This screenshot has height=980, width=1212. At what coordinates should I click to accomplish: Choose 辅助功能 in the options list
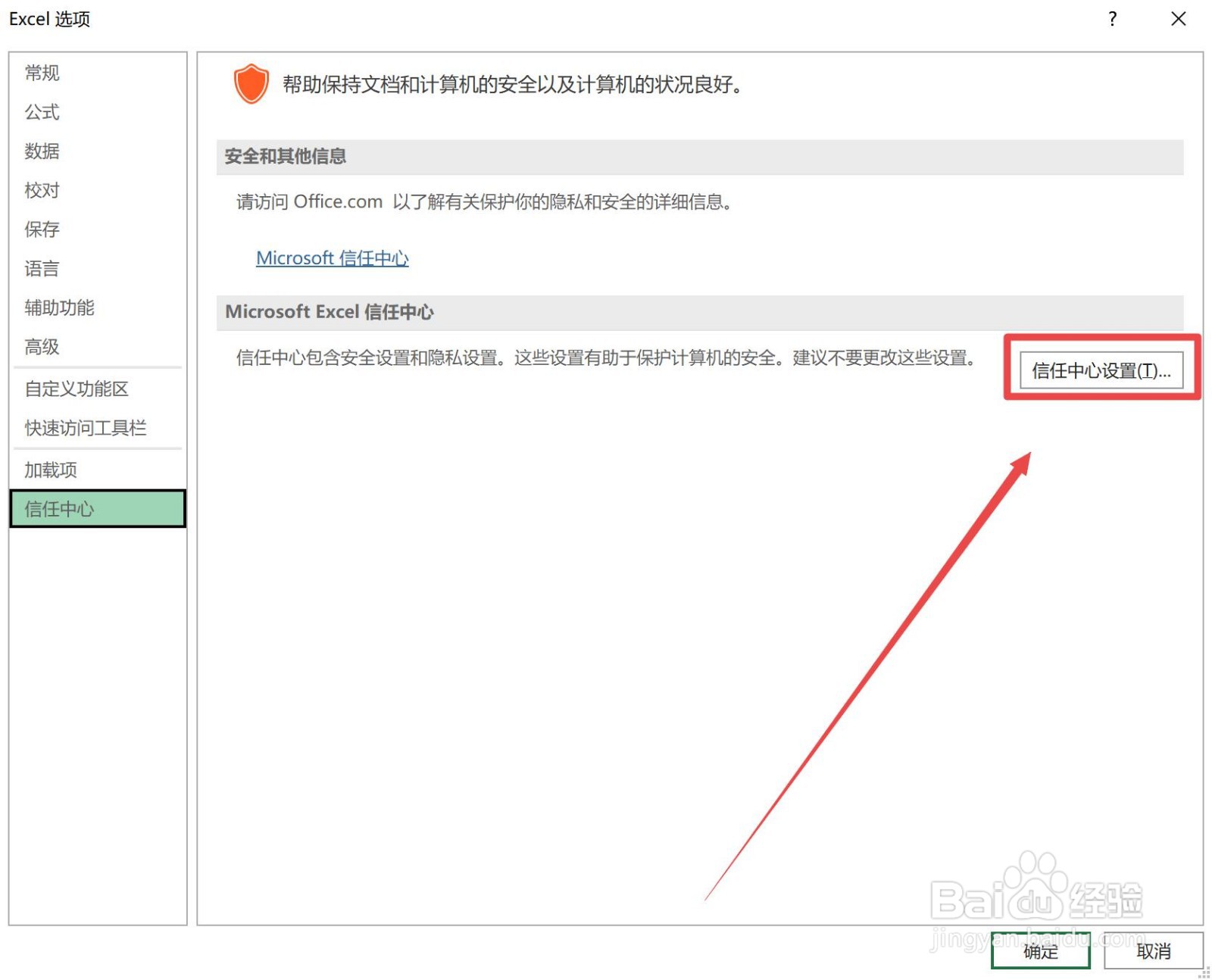(x=97, y=307)
